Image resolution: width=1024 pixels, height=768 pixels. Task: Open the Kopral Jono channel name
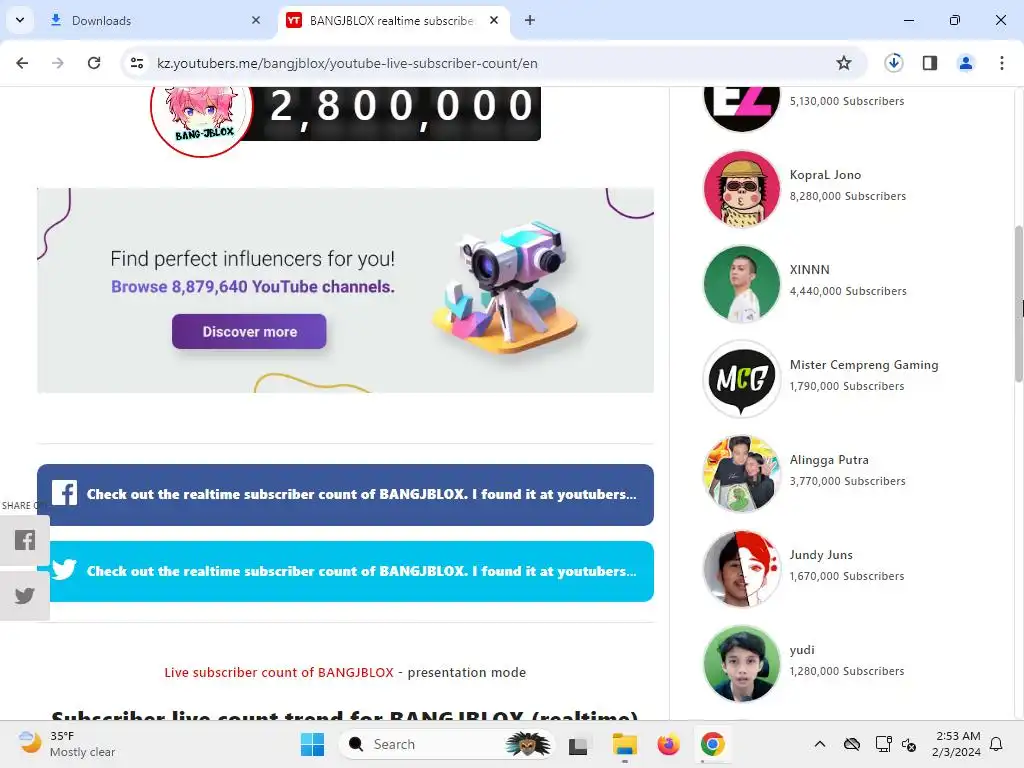coord(825,175)
